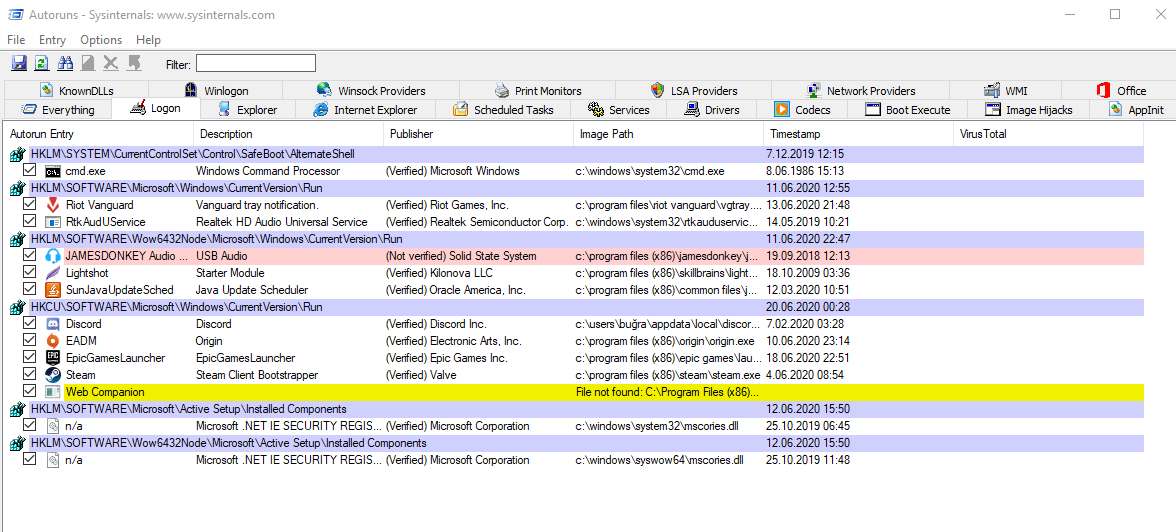Open the Help menu
This screenshot has height=532, width=1176.
[148, 40]
